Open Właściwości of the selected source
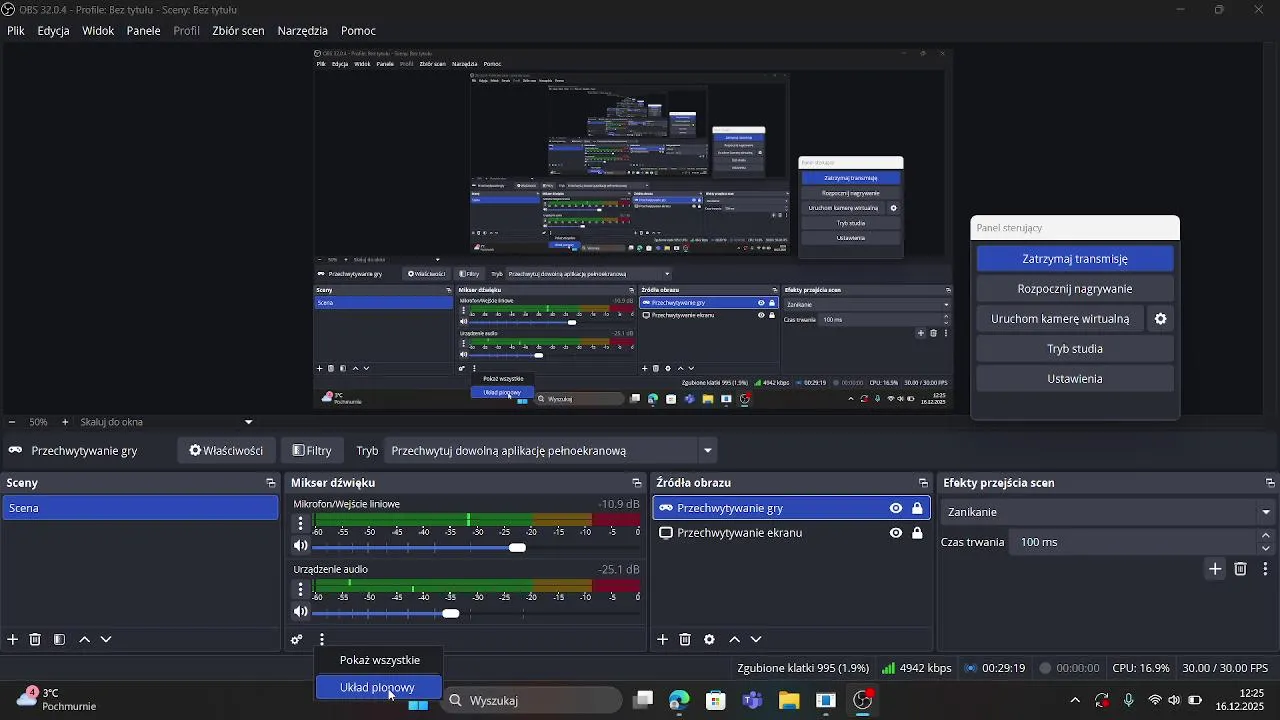The height and width of the screenshot is (720, 1280). click(x=226, y=451)
